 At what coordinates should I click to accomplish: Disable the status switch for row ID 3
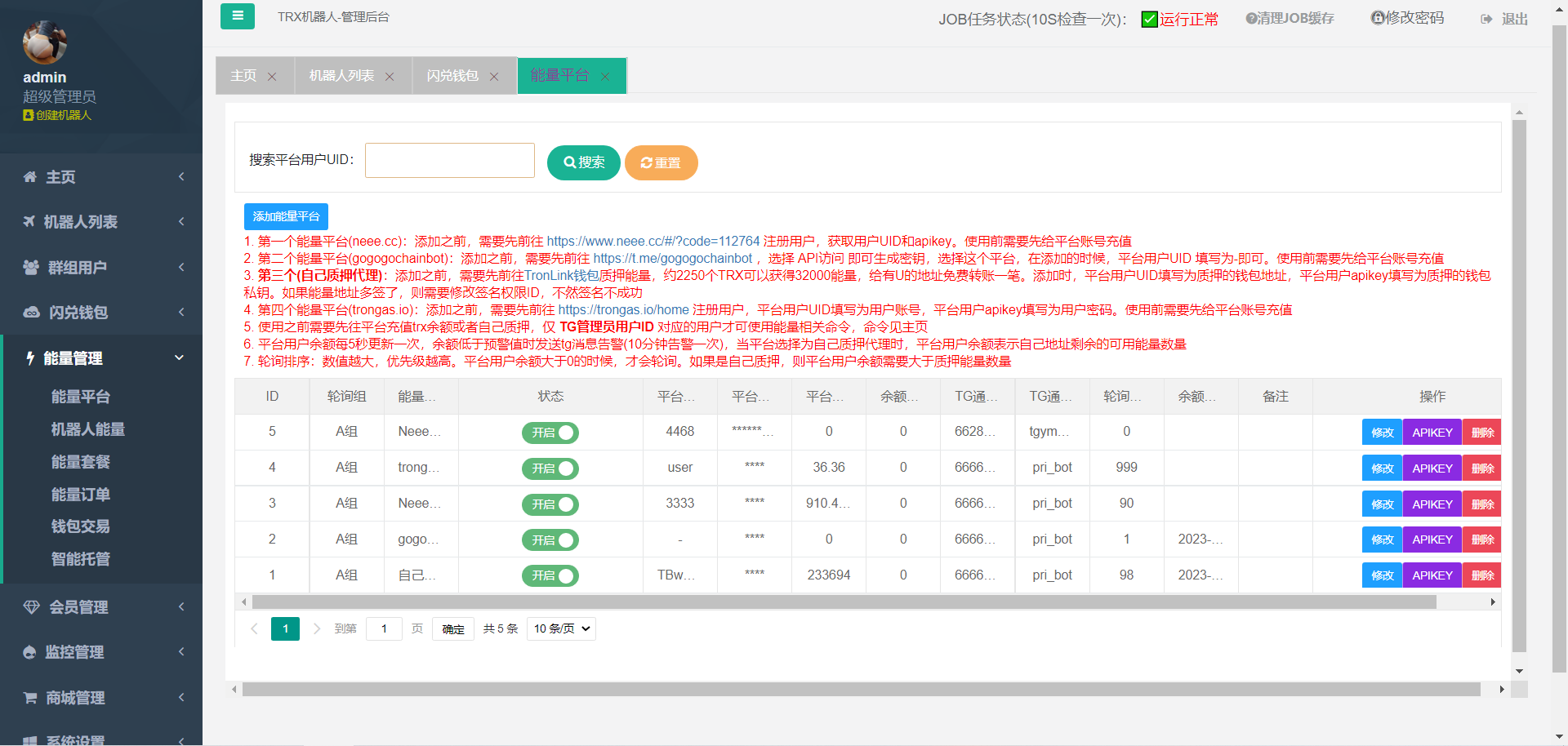(x=550, y=504)
